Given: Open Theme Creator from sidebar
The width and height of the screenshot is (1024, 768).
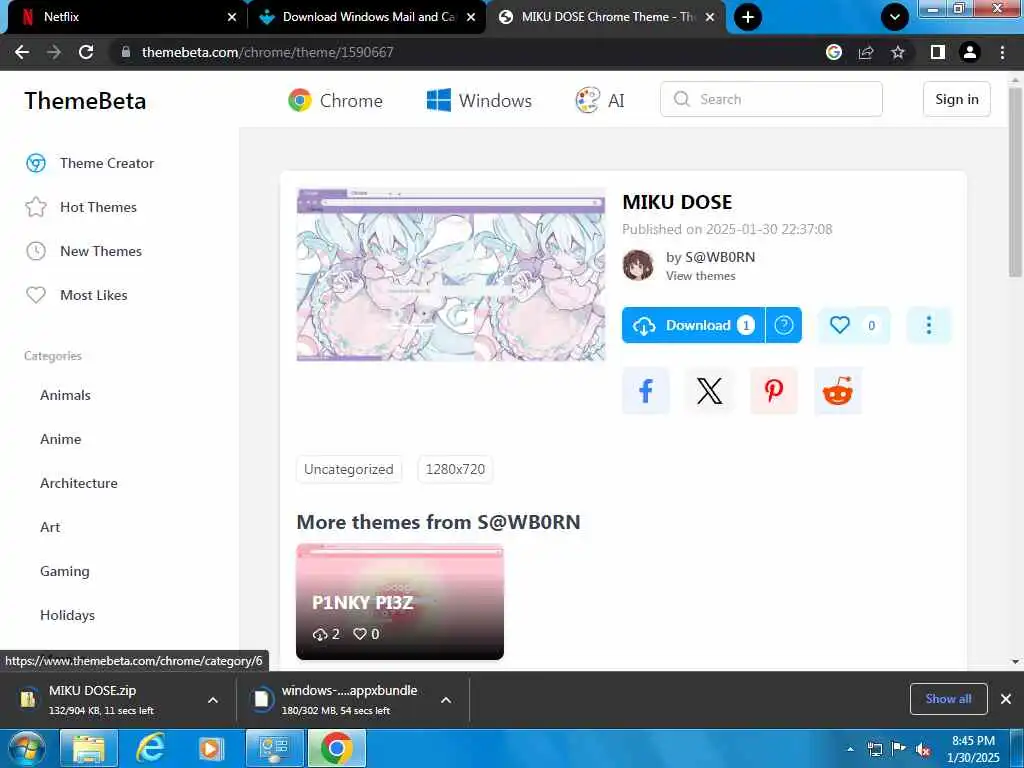Looking at the screenshot, I should coord(90,163).
